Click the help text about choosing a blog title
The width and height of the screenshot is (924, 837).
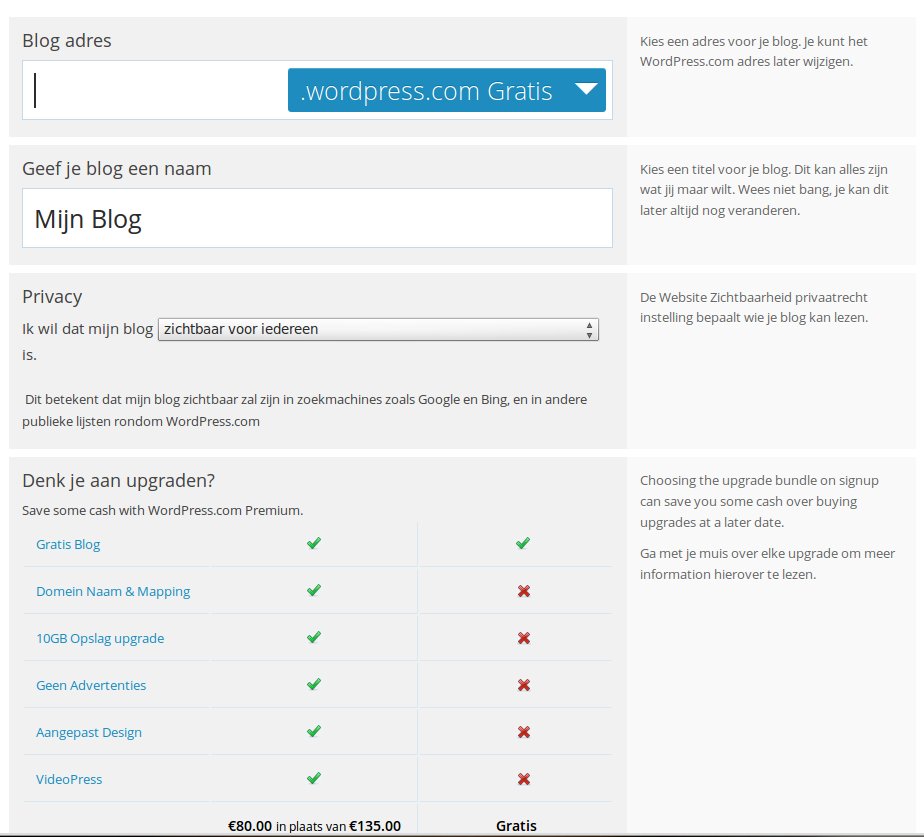[764, 190]
